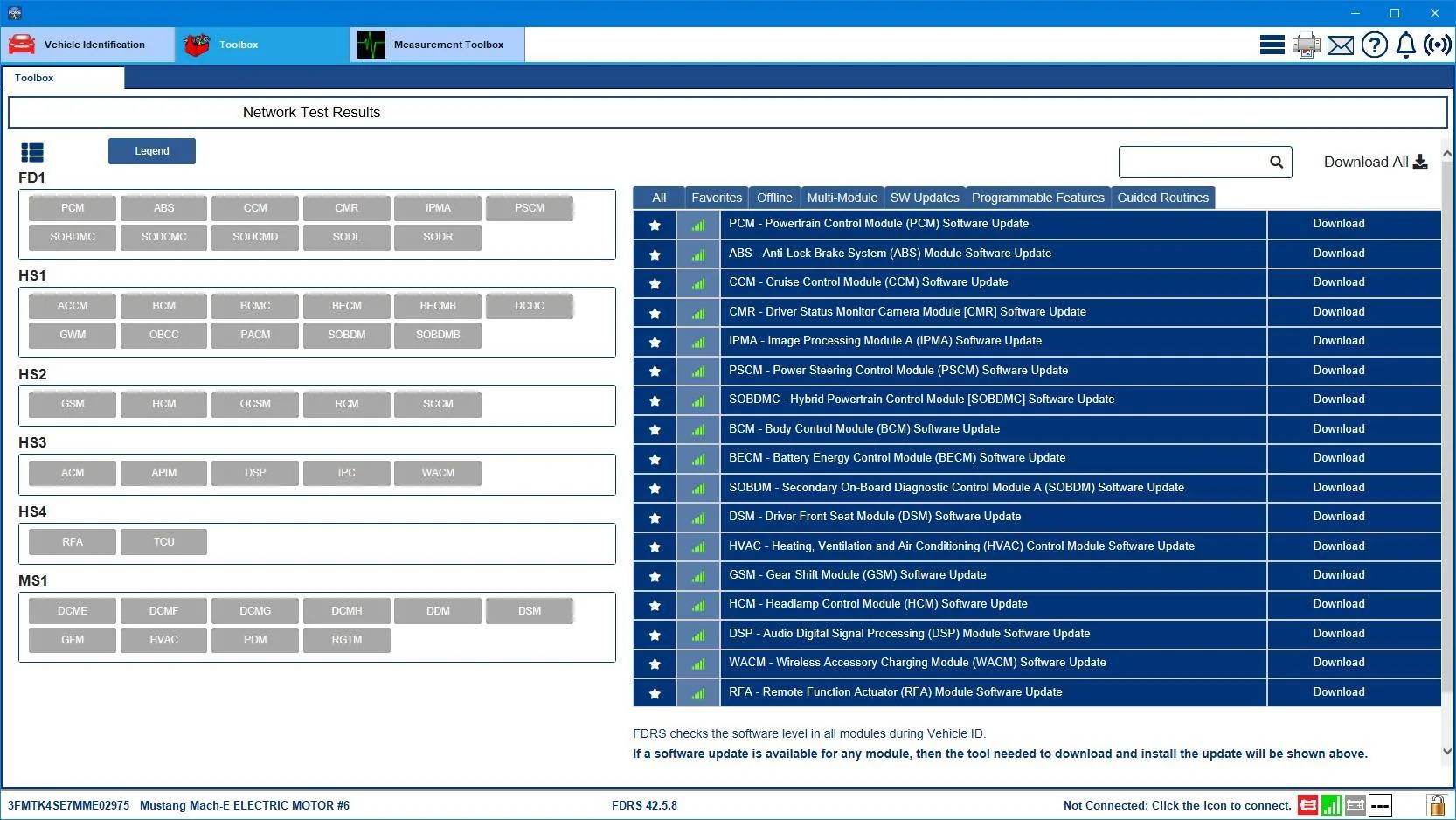Screen dimensions: 1456x820
Task: Click signal bars icon for IPMA row
Action: 697,343
